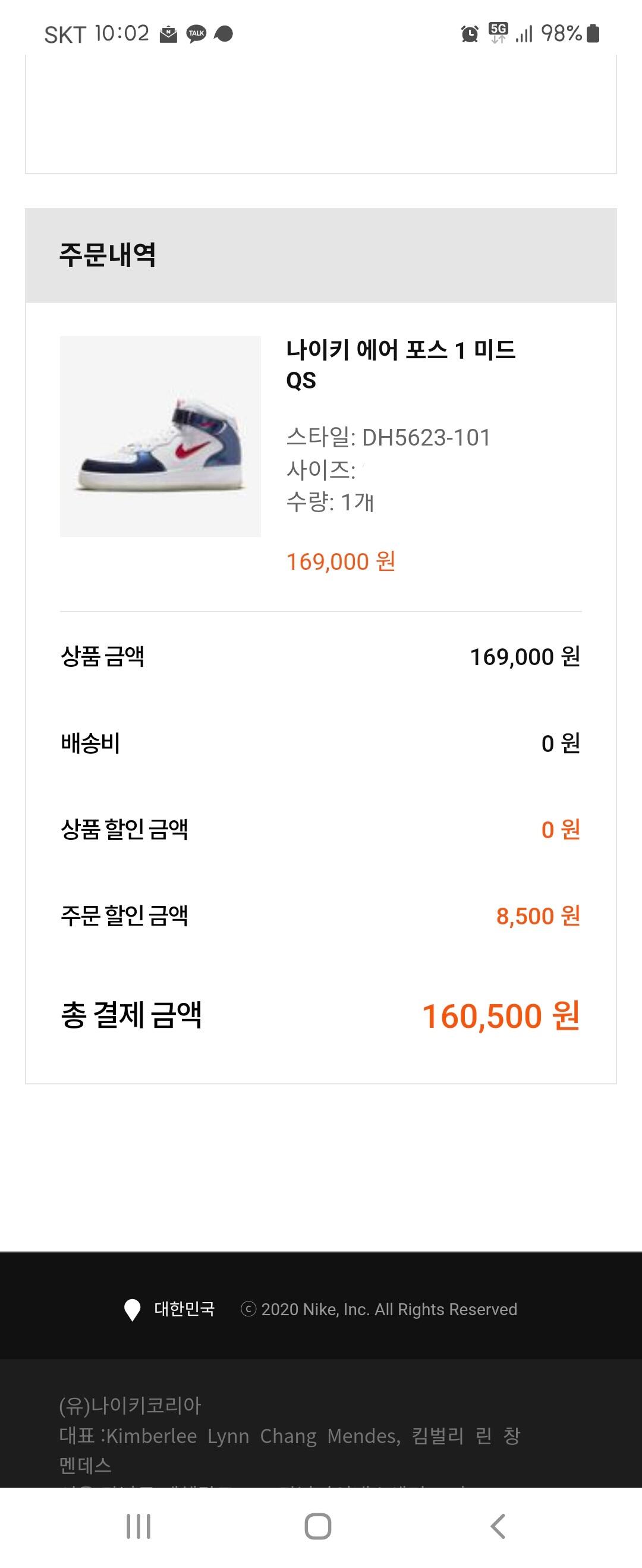
Task: Tap the mail notification icon
Action: click(168, 34)
